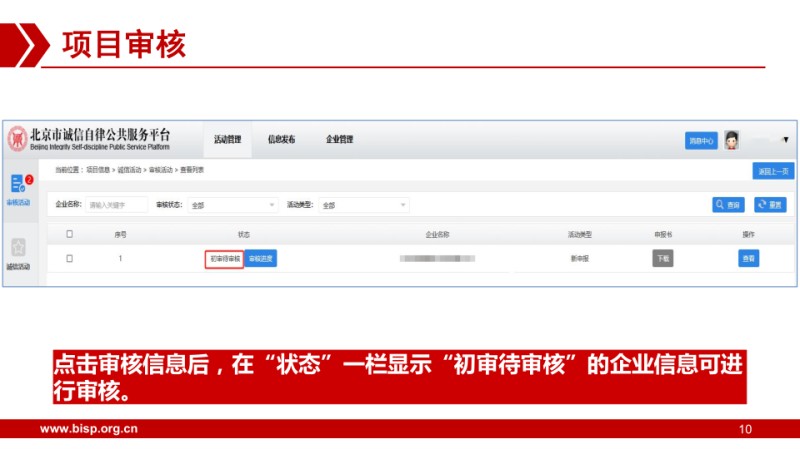This screenshot has width=800, height=449.
Task: Click the 企业名称 keyword input field
Action: coord(115,205)
